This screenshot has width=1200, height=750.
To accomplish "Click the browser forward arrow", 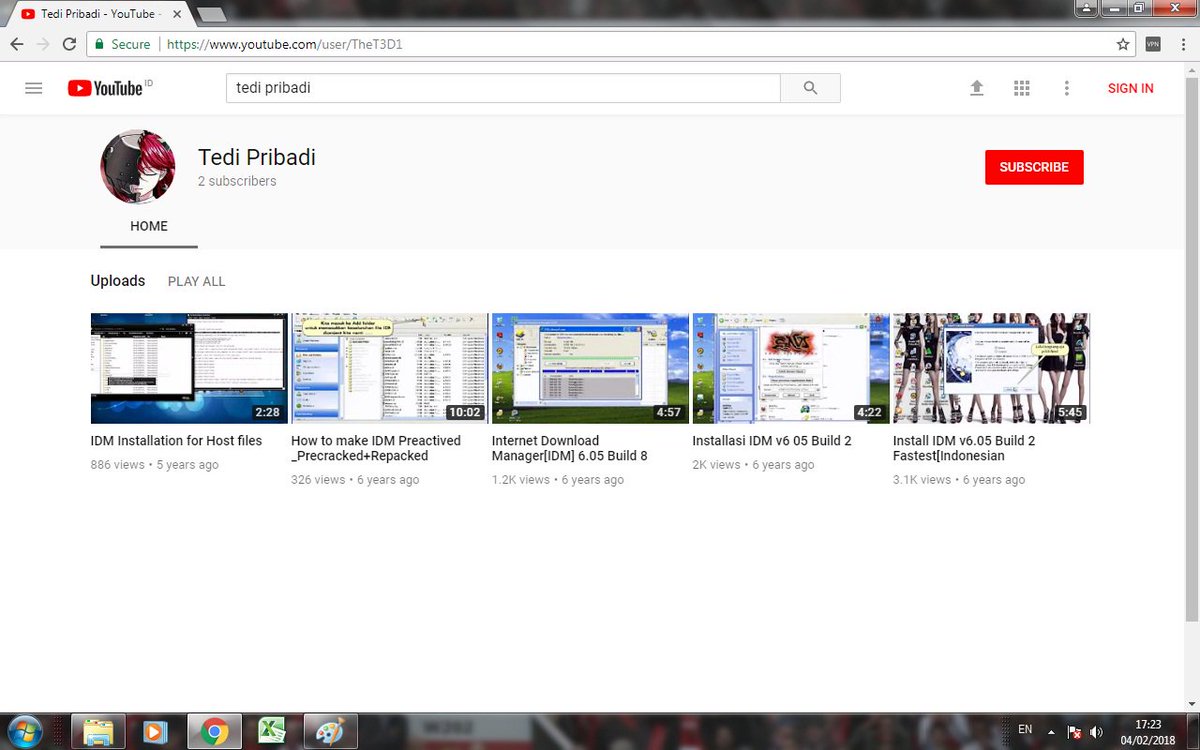I will click(x=43, y=45).
